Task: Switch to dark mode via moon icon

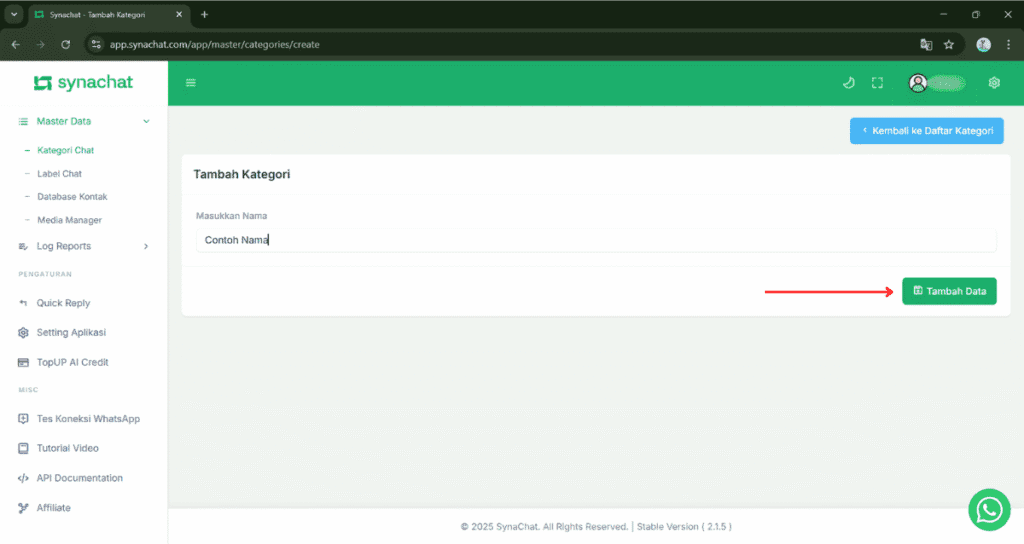Action: (x=848, y=82)
